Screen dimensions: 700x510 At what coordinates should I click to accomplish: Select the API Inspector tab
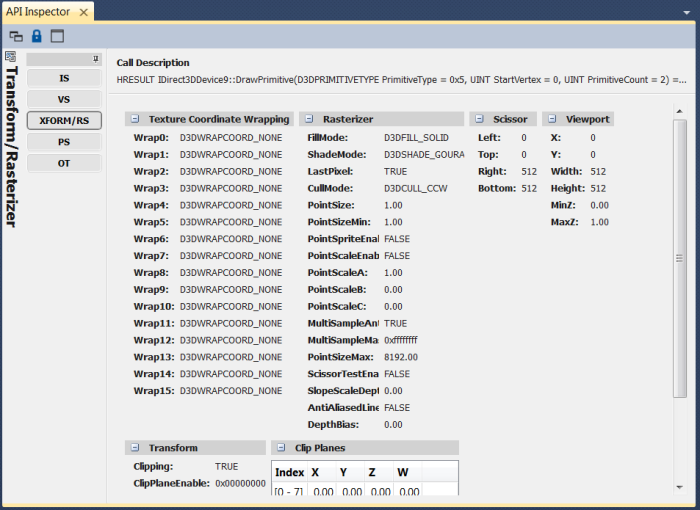point(40,12)
